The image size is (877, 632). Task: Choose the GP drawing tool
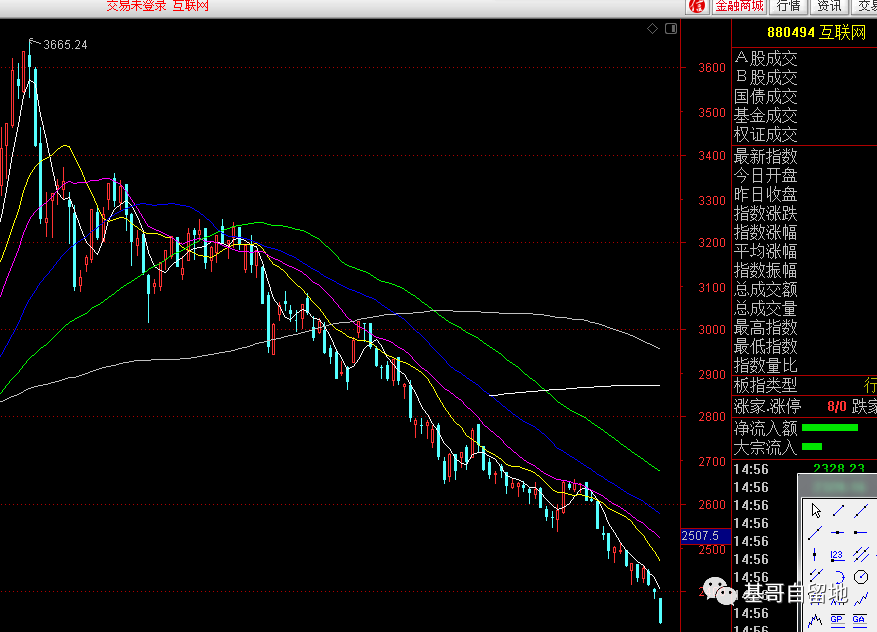click(x=837, y=619)
